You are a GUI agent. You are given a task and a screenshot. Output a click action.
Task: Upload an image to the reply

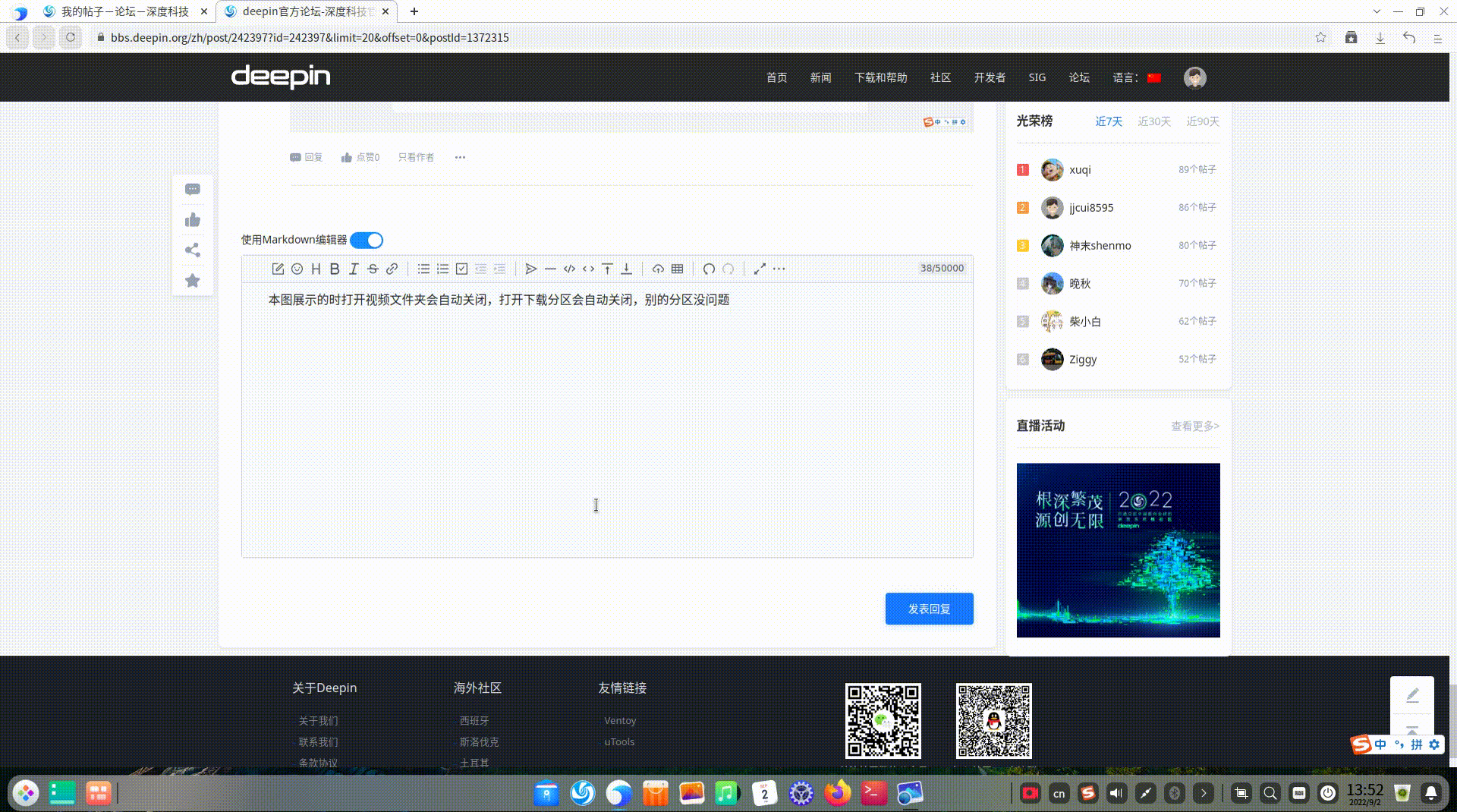657,269
